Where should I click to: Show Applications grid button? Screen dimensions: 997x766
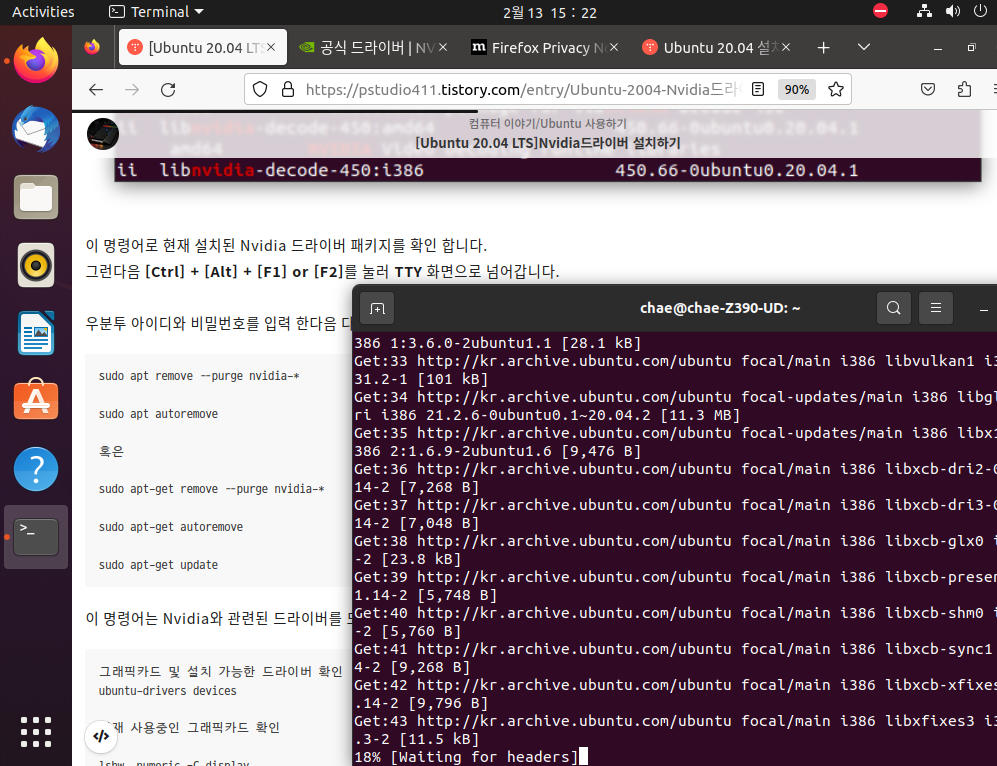pos(36,732)
